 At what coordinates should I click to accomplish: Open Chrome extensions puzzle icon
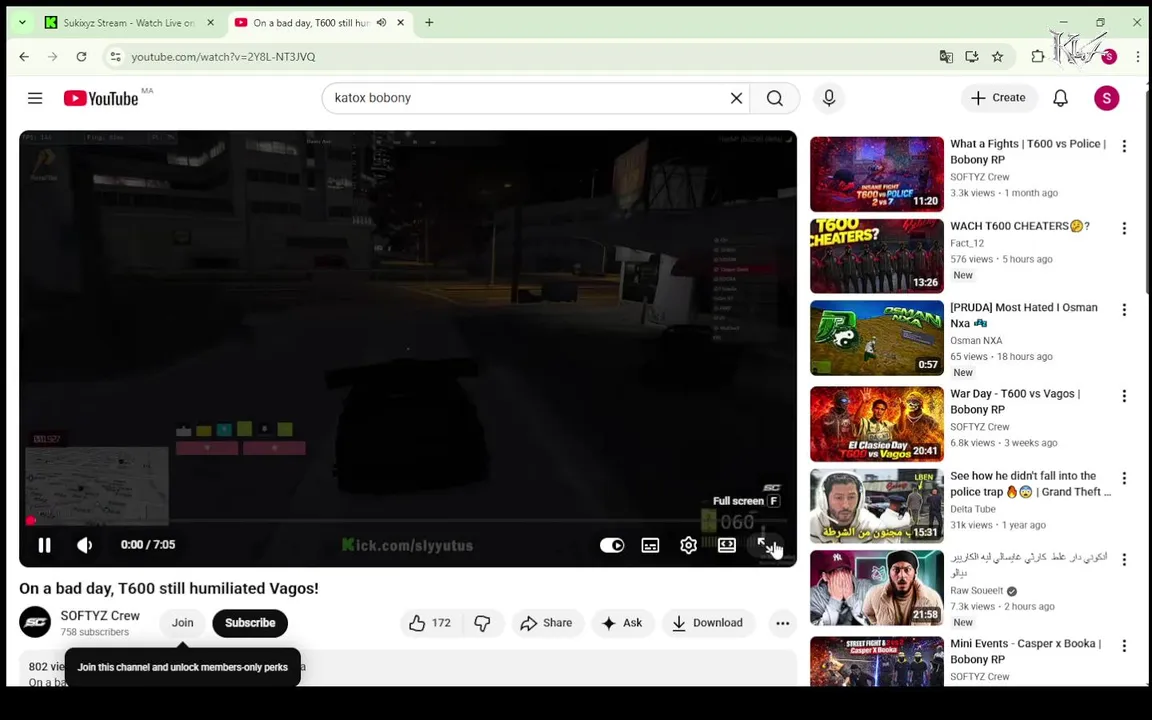coord(1037,57)
